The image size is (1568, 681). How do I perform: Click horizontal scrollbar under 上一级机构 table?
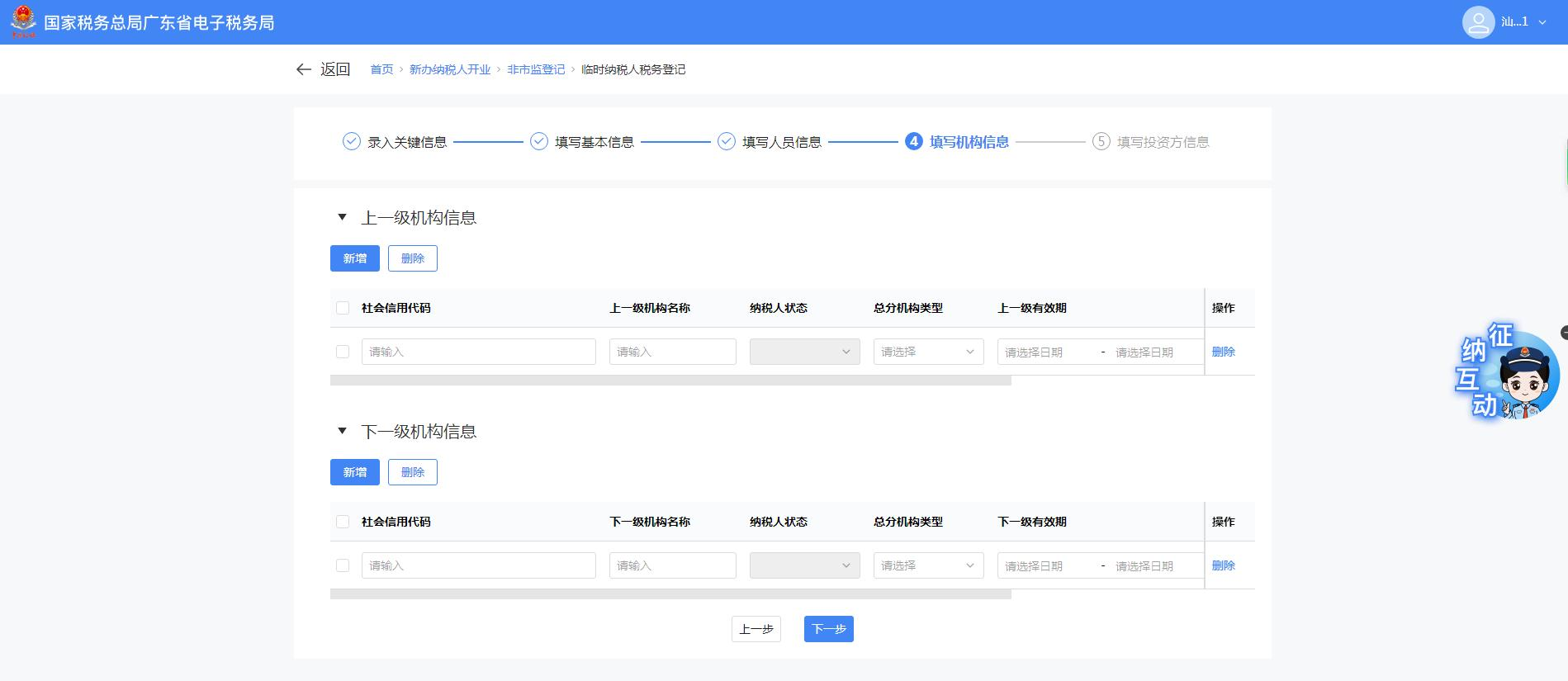[670, 381]
